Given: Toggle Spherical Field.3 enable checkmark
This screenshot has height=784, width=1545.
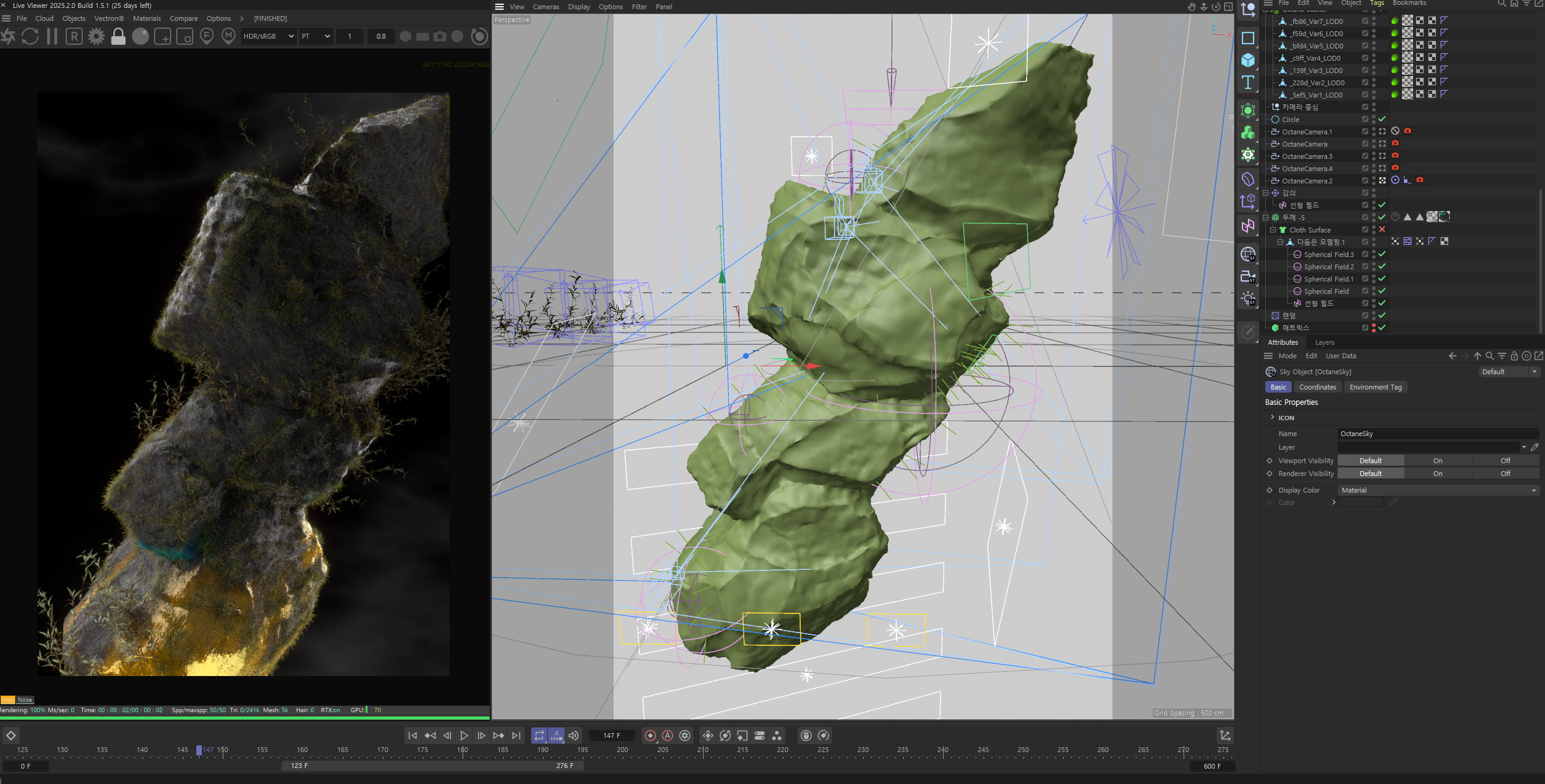Looking at the screenshot, I should coord(1382,254).
